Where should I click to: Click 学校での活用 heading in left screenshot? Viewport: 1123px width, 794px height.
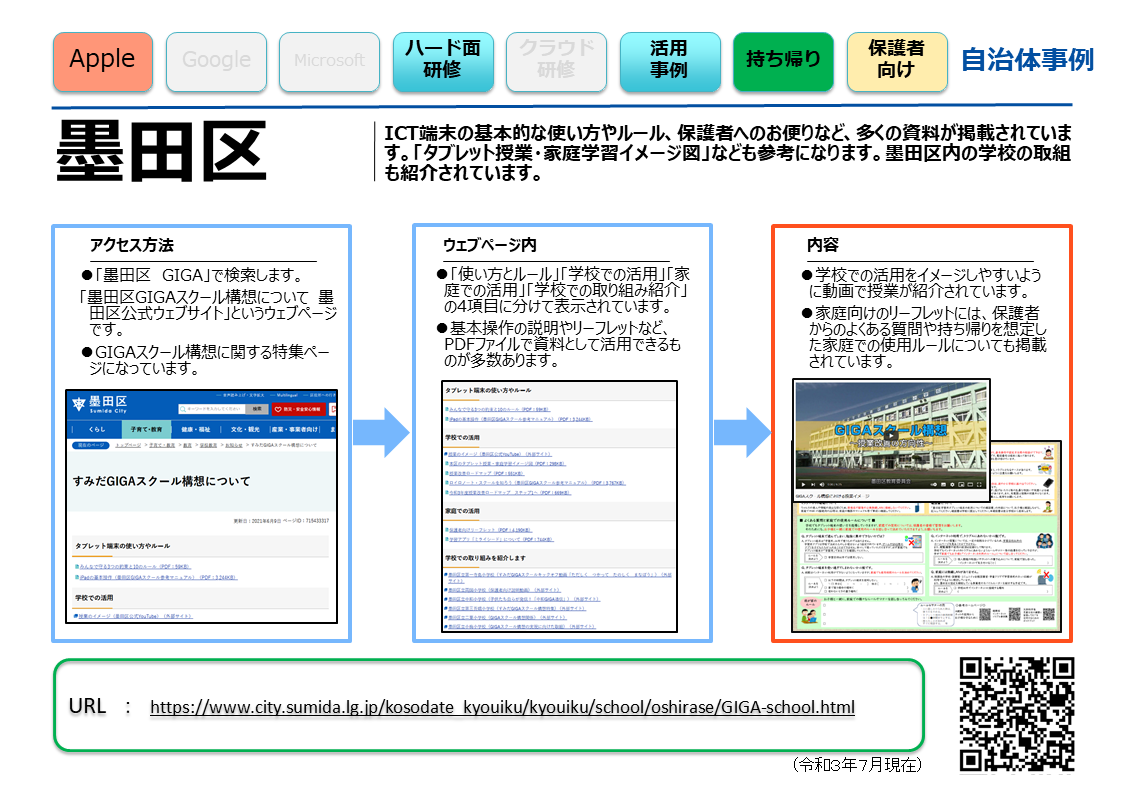[x=94, y=598]
